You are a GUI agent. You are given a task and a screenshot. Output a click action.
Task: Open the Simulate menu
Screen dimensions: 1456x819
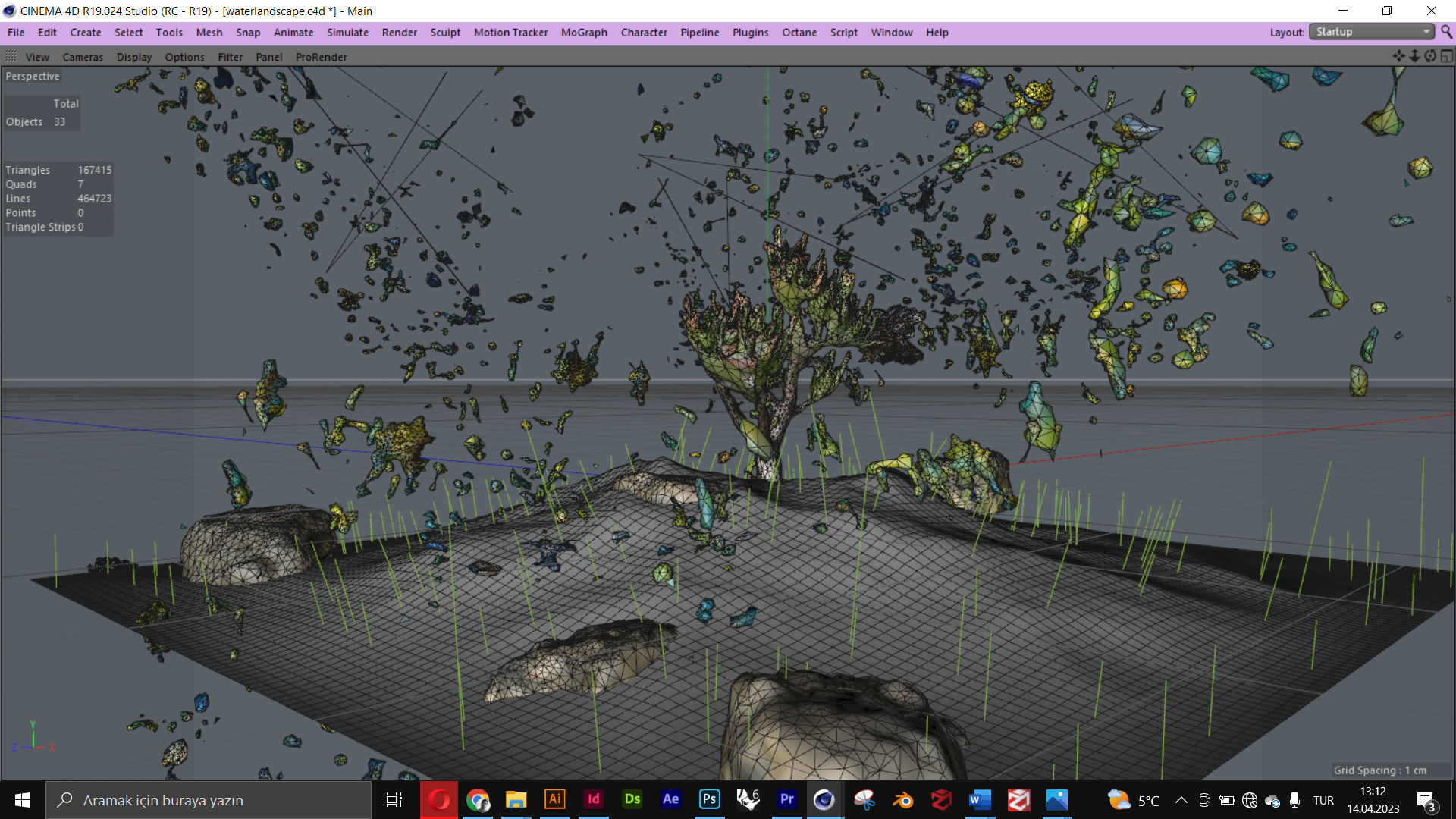[347, 33]
